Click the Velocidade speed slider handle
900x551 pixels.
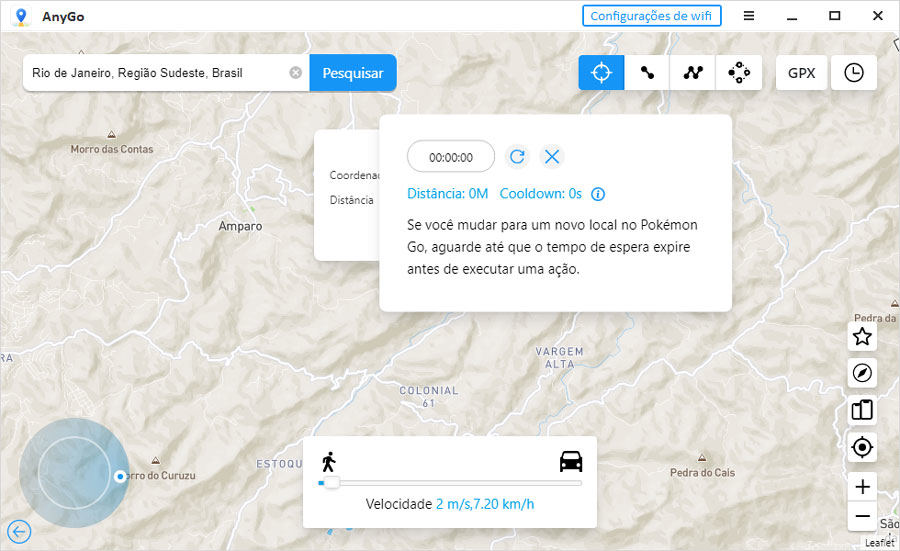(331, 483)
